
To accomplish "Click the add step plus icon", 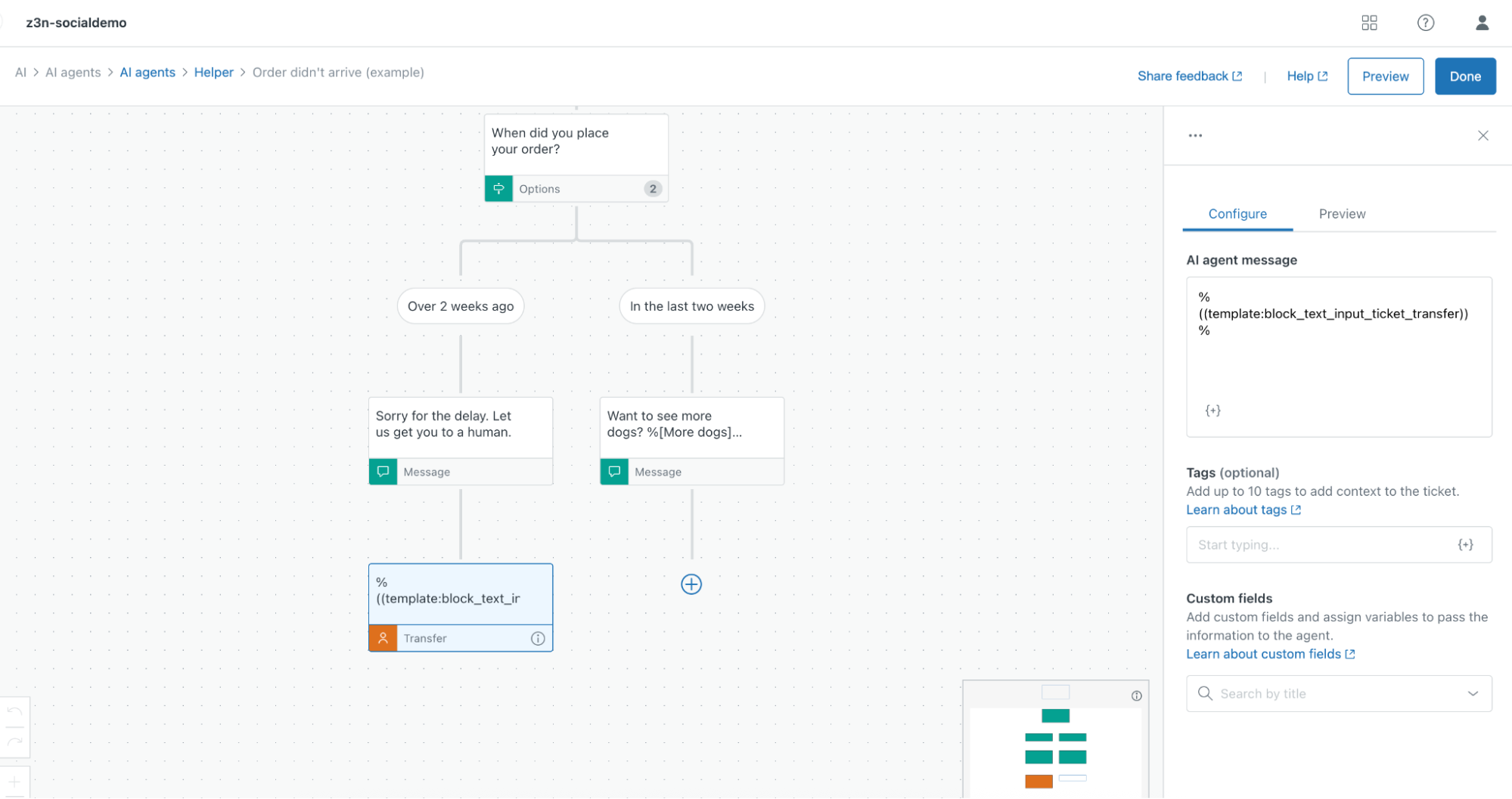I will [x=691, y=584].
